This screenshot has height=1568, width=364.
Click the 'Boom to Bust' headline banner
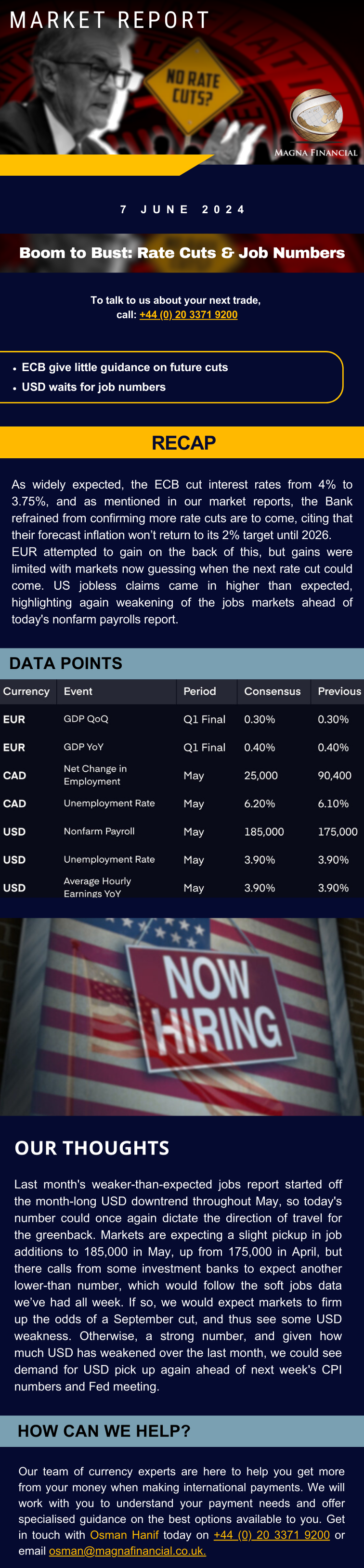click(182, 253)
